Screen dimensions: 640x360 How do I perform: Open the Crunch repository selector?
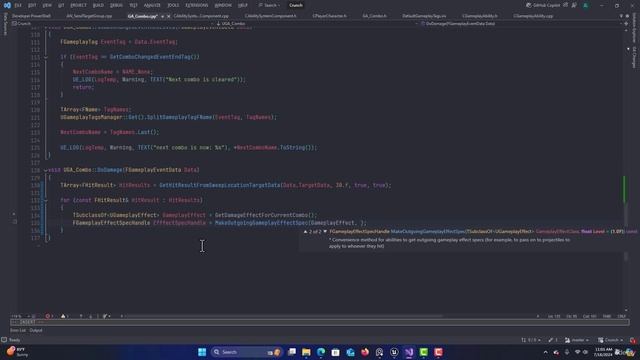tap(611, 340)
